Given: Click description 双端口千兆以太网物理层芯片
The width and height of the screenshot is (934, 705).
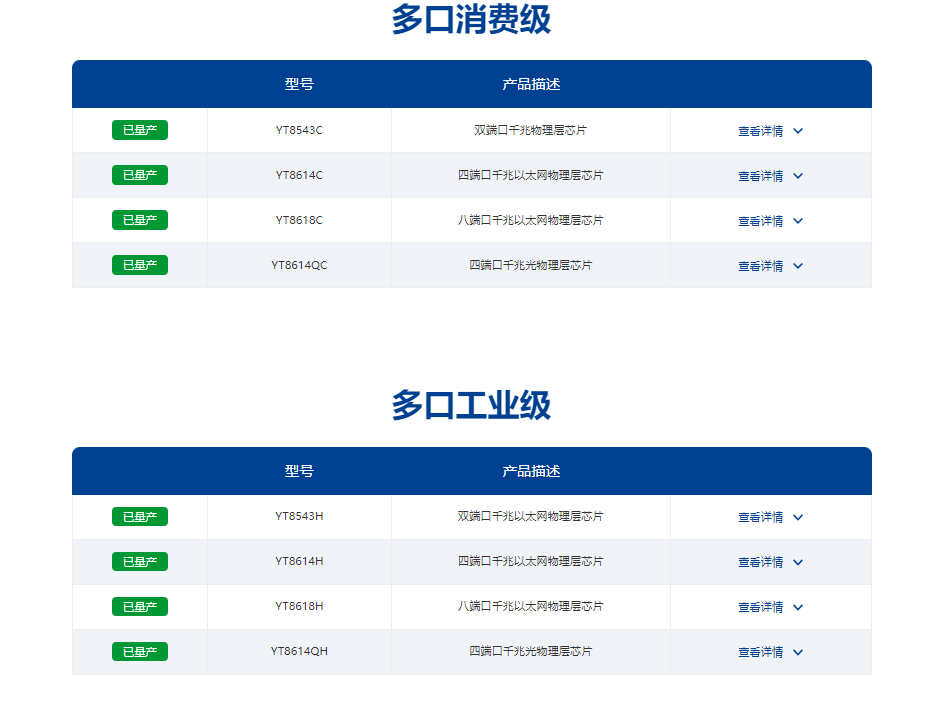Looking at the screenshot, I should [x=530, y=516].
